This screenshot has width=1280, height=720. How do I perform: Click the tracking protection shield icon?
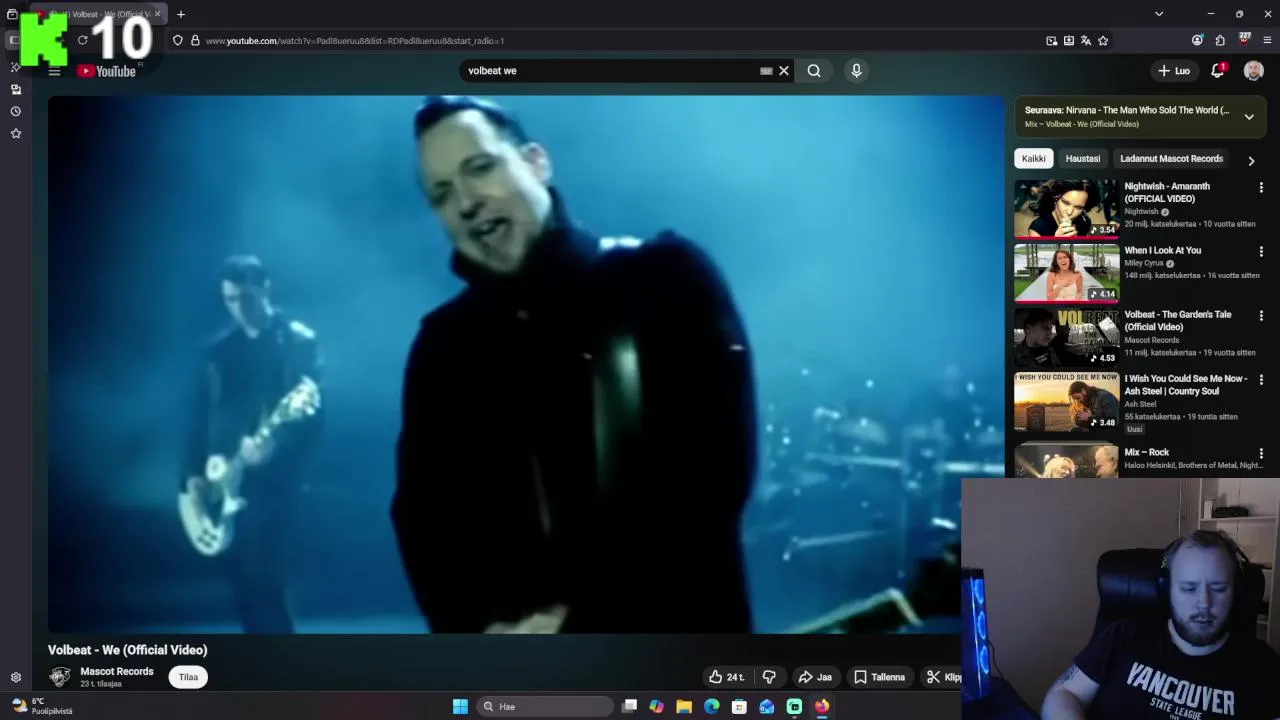[177, 41]
